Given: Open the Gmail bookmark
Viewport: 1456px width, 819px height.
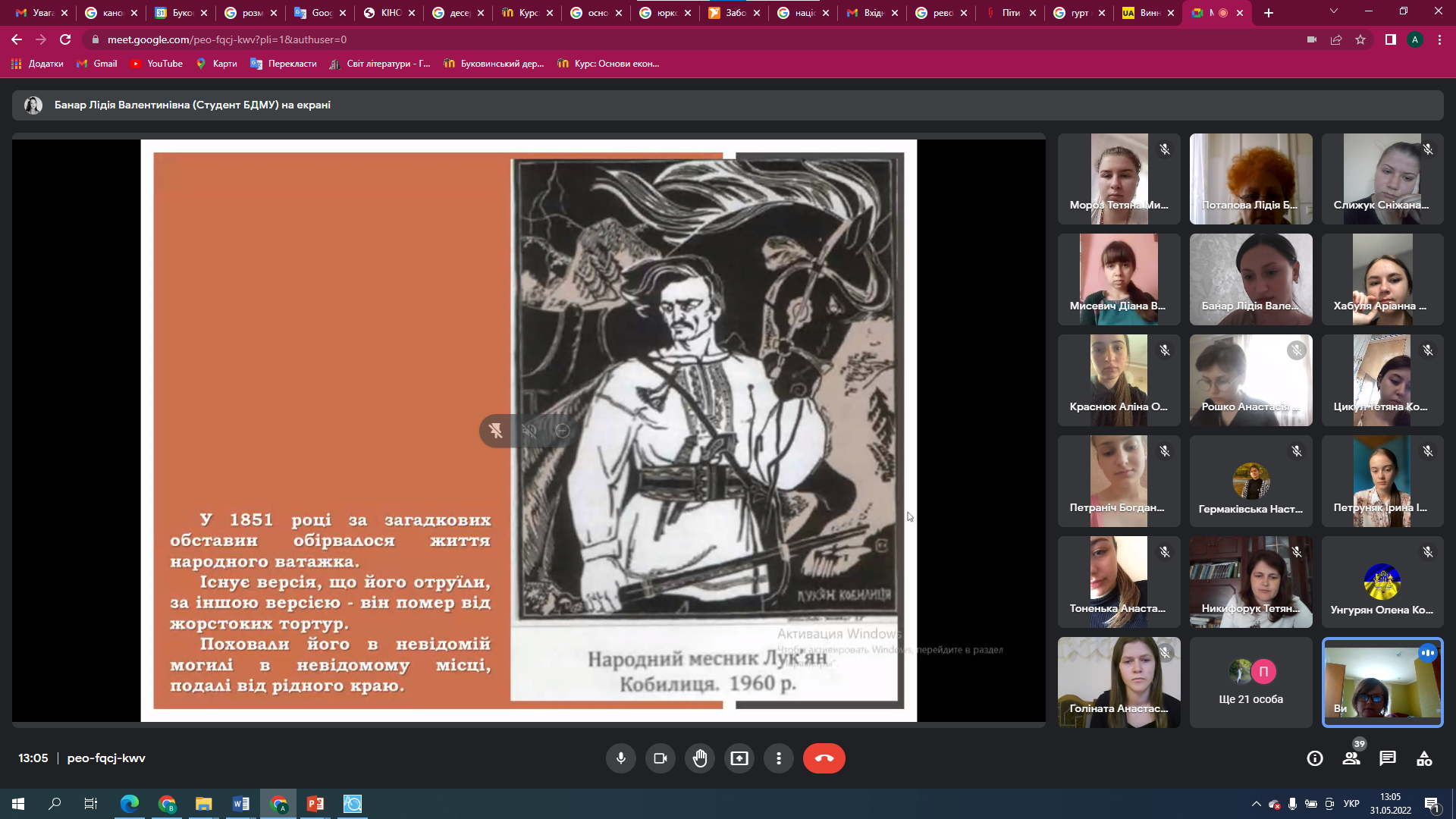Looking at the screenshot, I should [x=97, y=64].
